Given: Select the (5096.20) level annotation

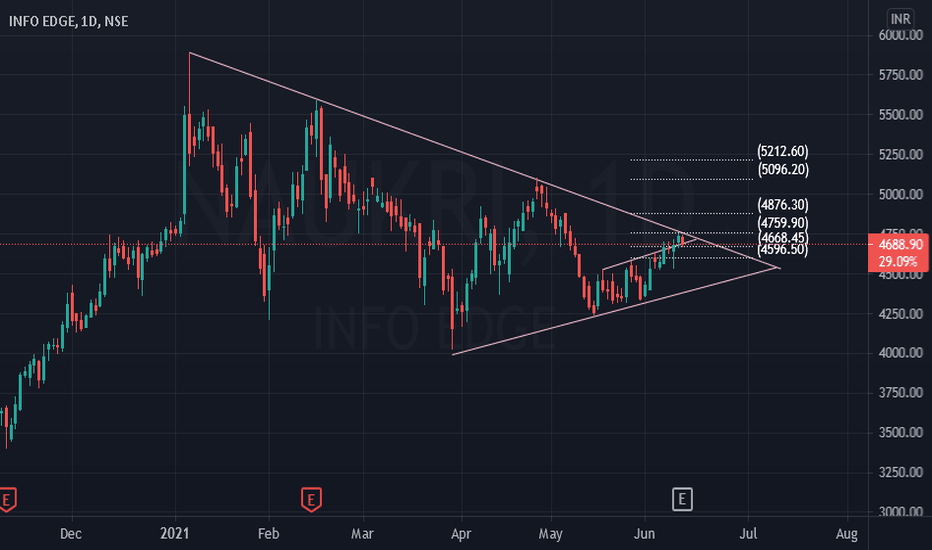Looking at the screenshot, I should 783,169.
